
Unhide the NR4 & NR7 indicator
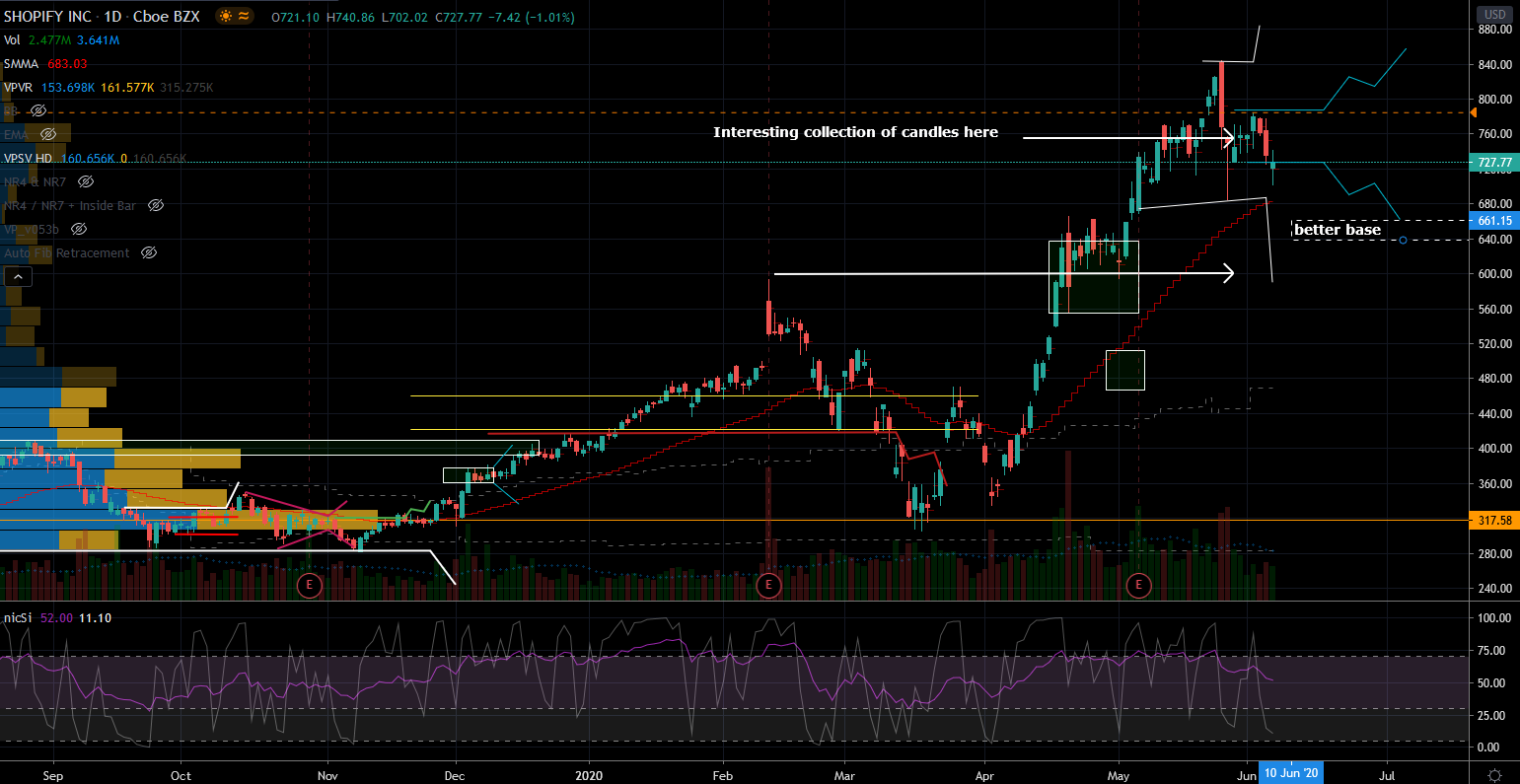click(x=85, y=181)
